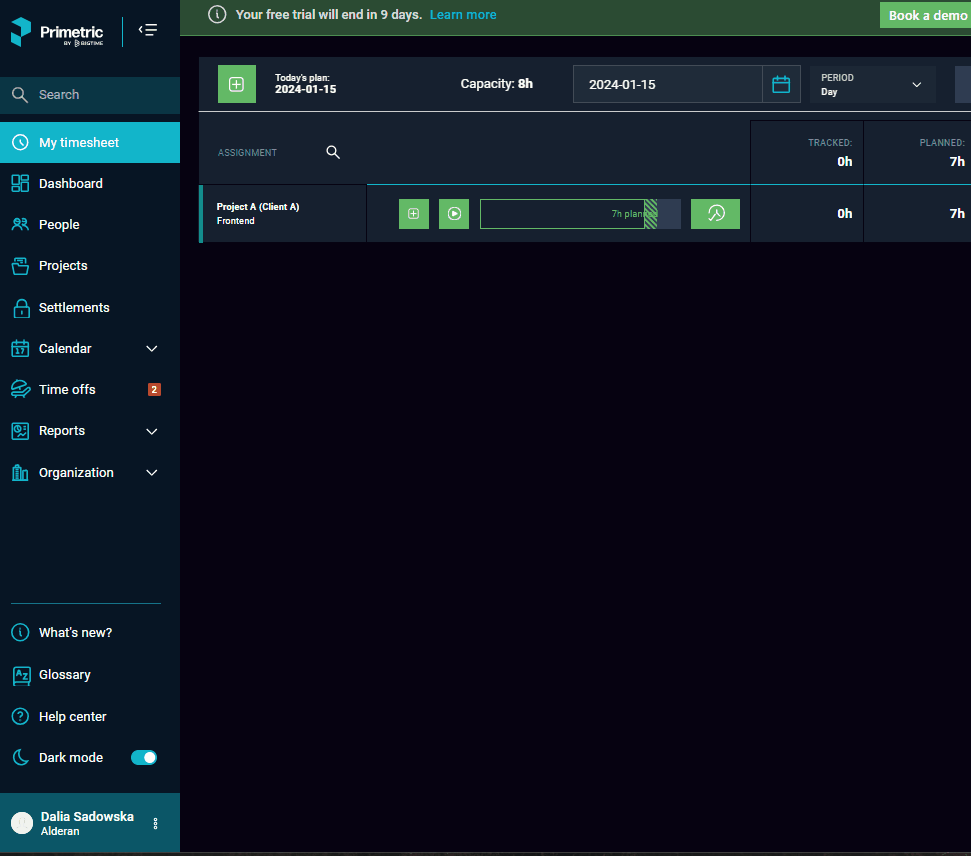The height and width of the screenshot is (856, 971).
Task: Navigate to Projects
Action: (63, 266)
